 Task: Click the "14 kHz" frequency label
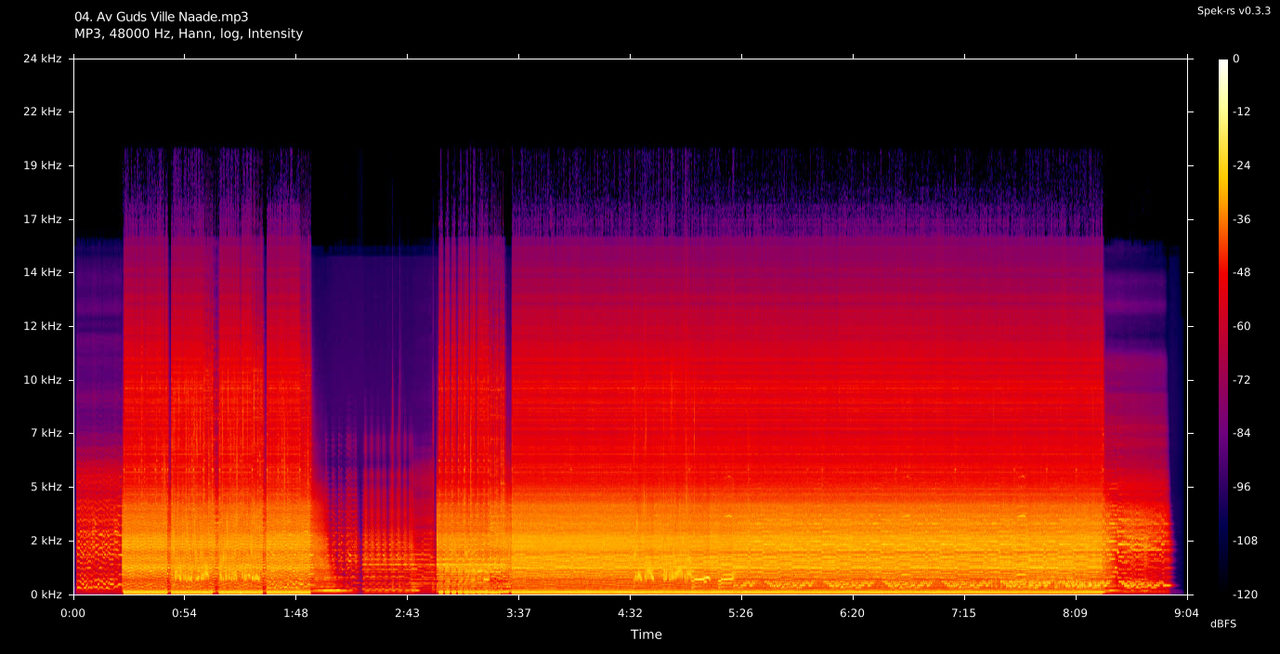pos(43,273)
